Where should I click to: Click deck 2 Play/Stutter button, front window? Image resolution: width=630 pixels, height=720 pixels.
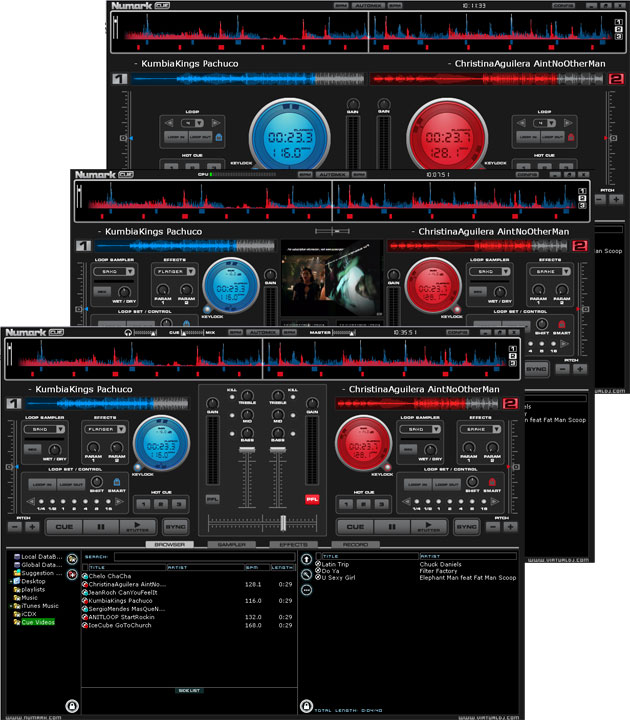[428, 527]
